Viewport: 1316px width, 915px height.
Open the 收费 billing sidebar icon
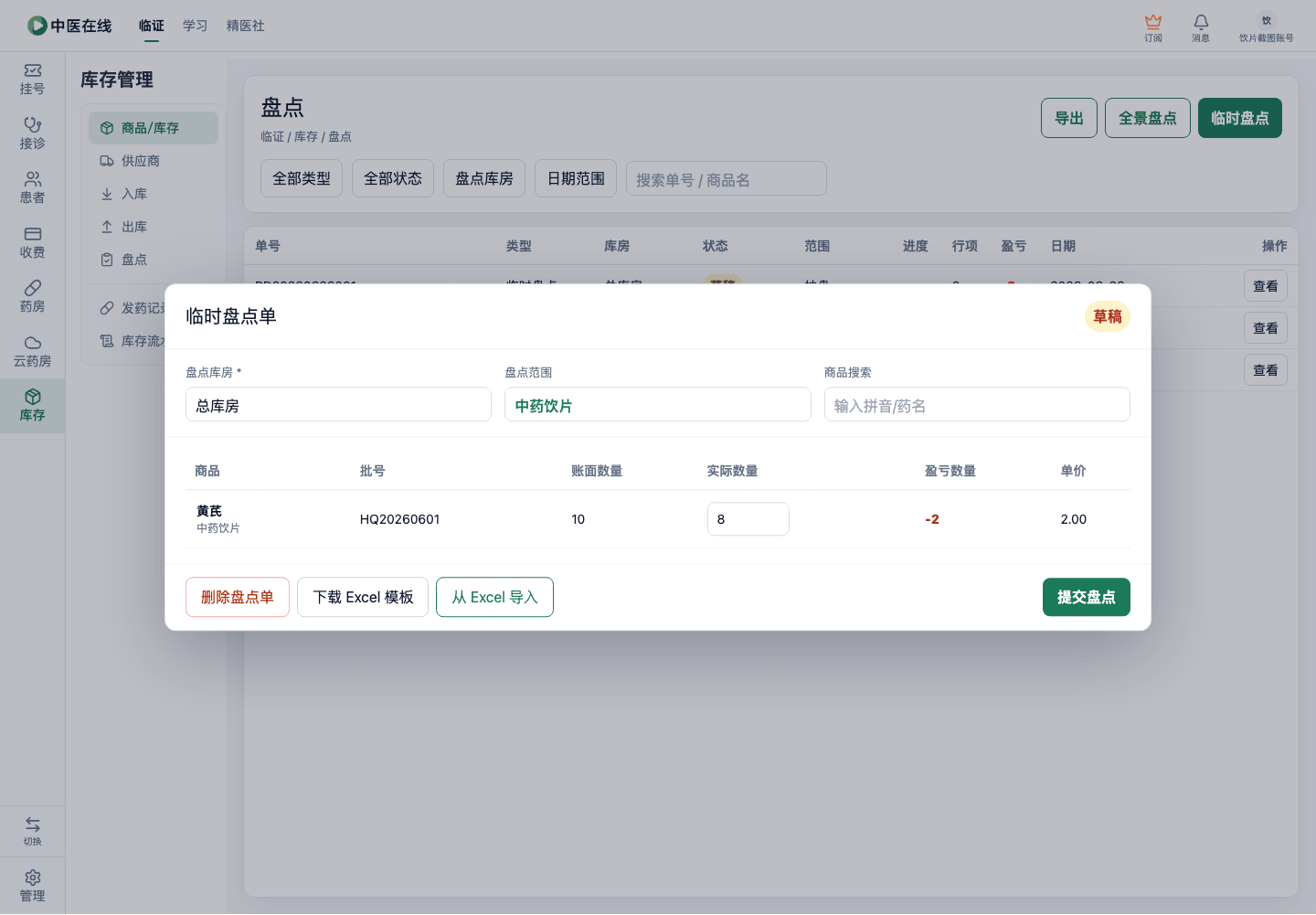click(32, 243)
